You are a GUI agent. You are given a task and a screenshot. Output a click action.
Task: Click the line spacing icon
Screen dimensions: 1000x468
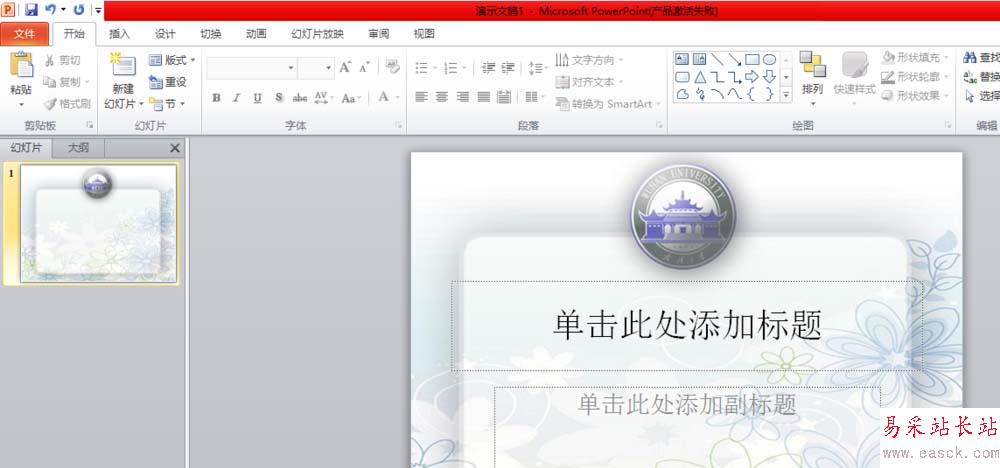(536, 68)
